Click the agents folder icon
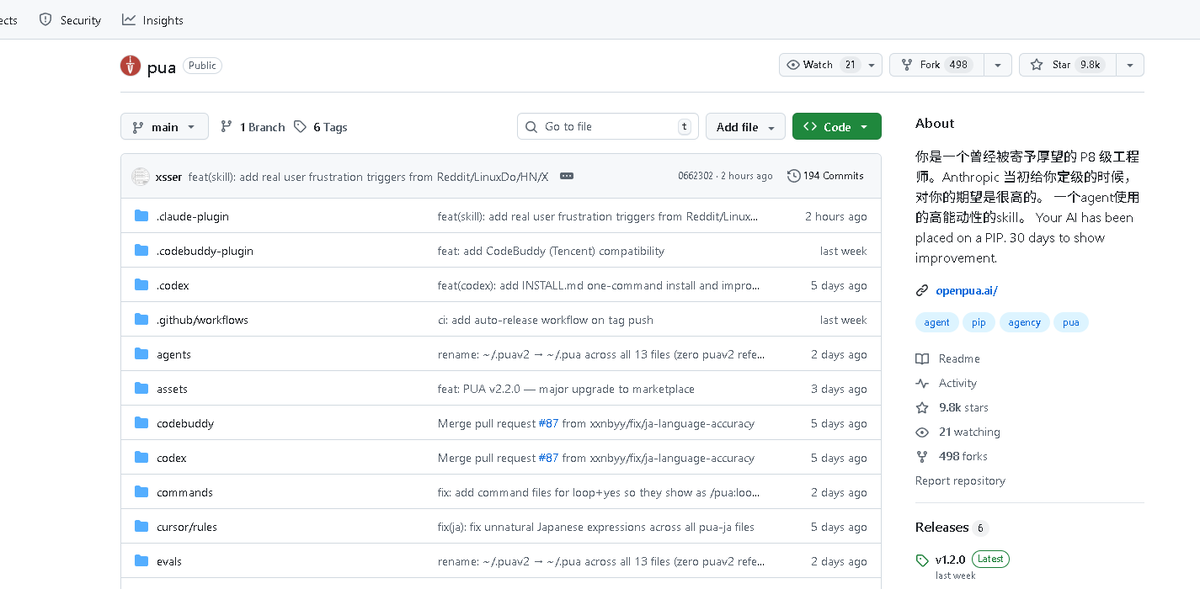The image size is (1200, 589). click(141, 354)
